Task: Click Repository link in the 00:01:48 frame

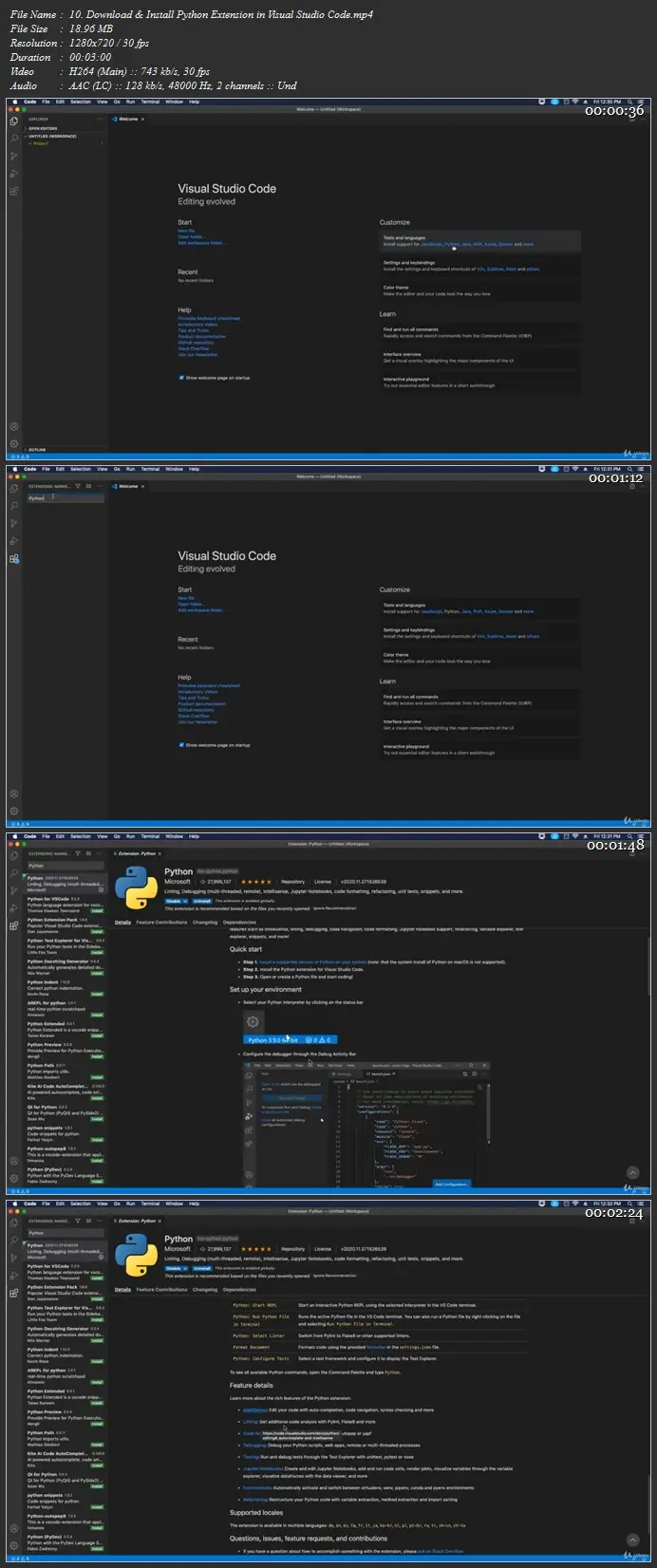Action: click(292, 882)
